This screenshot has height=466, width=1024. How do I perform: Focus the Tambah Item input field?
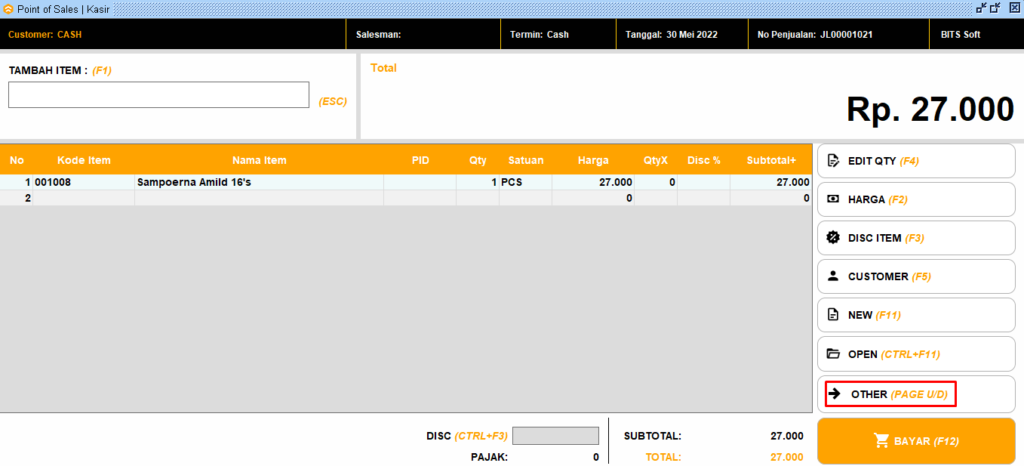click(x=159, y=95)
